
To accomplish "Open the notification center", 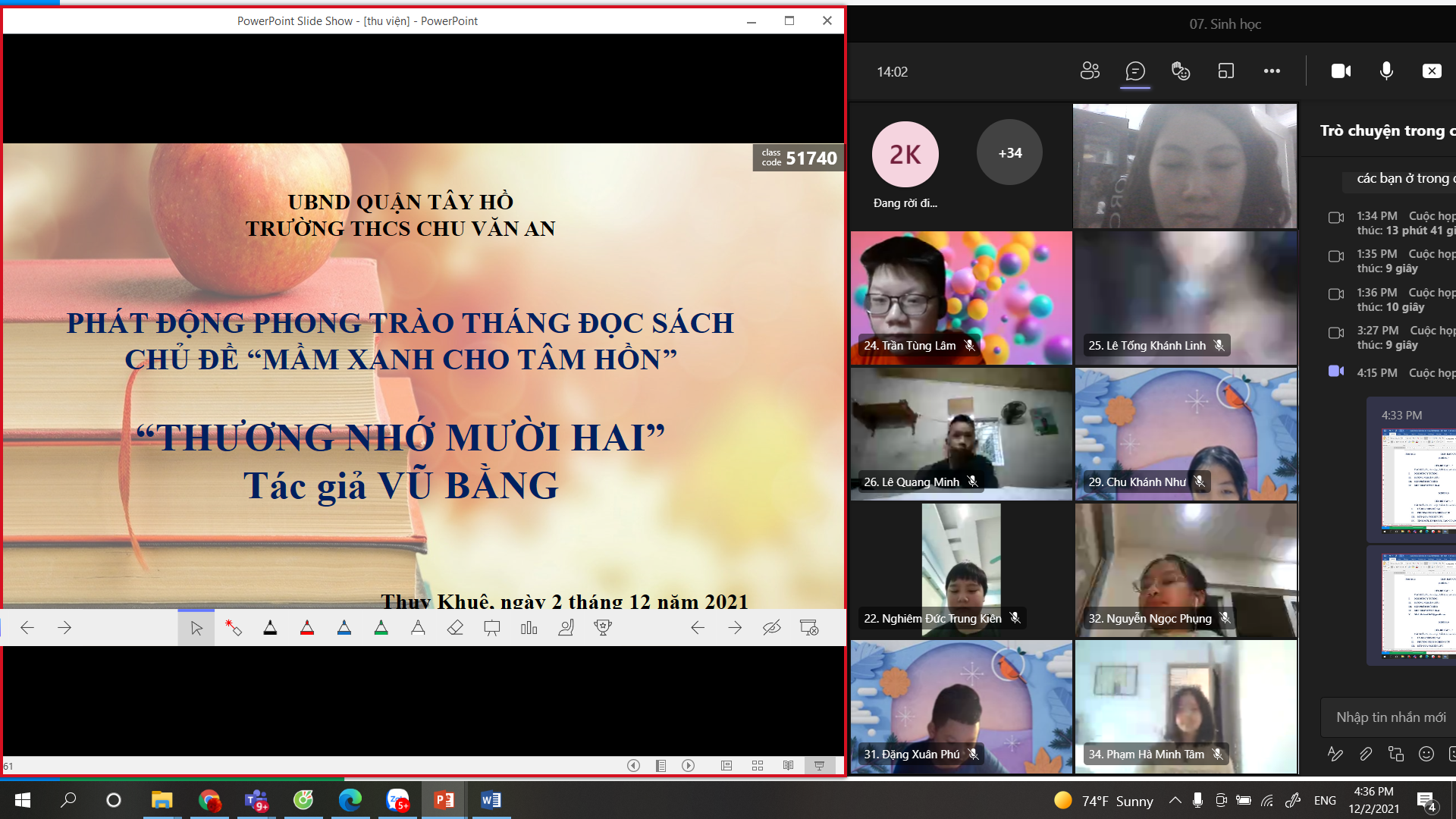I will click(x=1426, y=801).
